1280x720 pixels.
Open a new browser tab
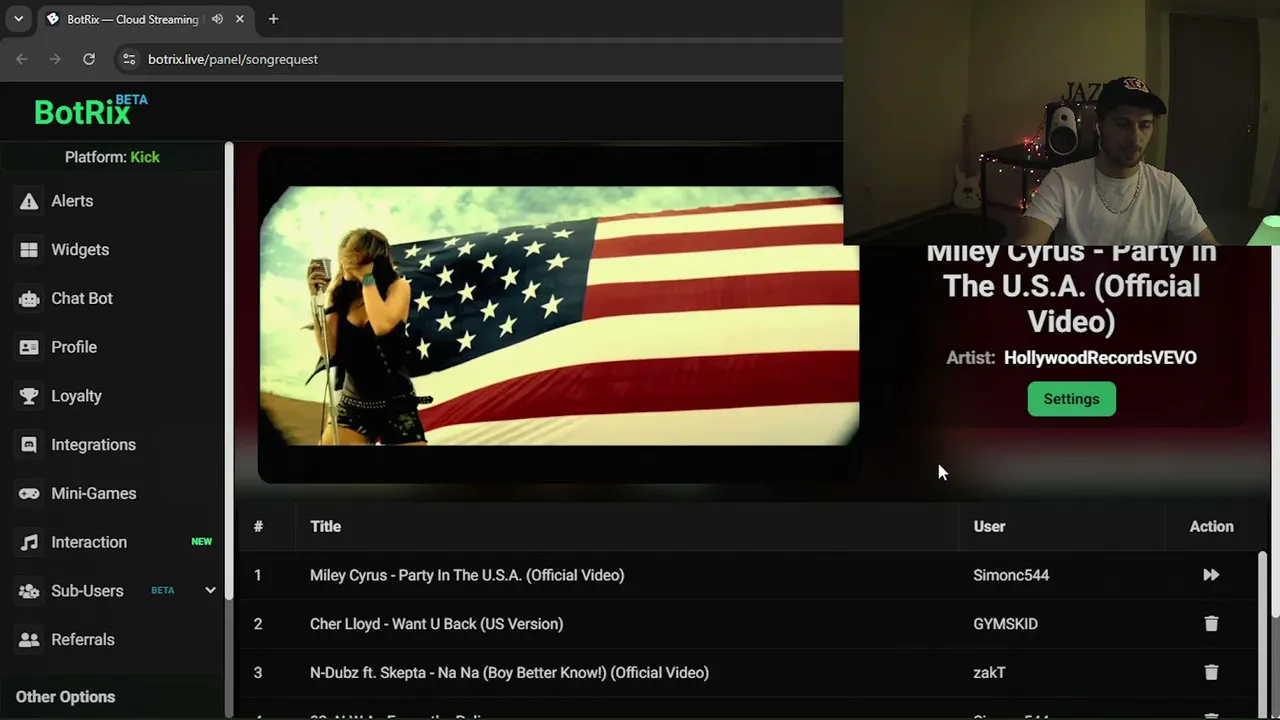pyautogui.click(x=273, y=19)
